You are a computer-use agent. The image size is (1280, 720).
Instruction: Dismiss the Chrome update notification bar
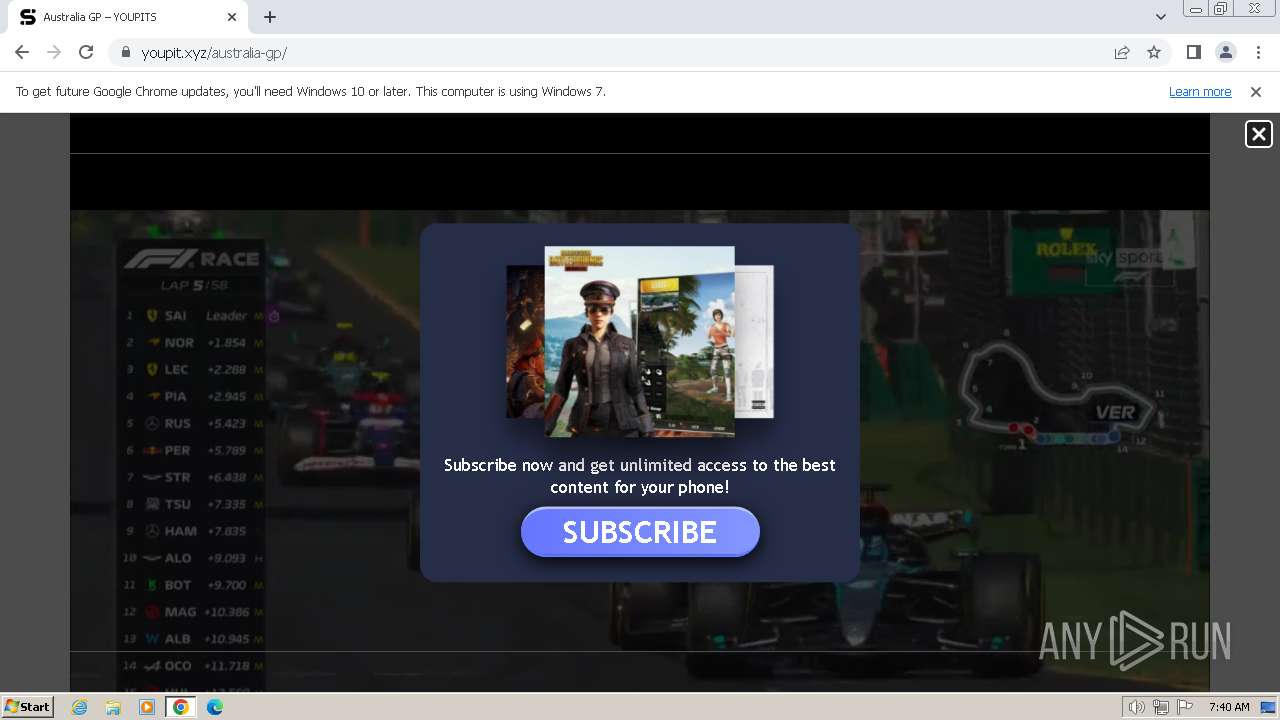click(x=1256, y=91)
